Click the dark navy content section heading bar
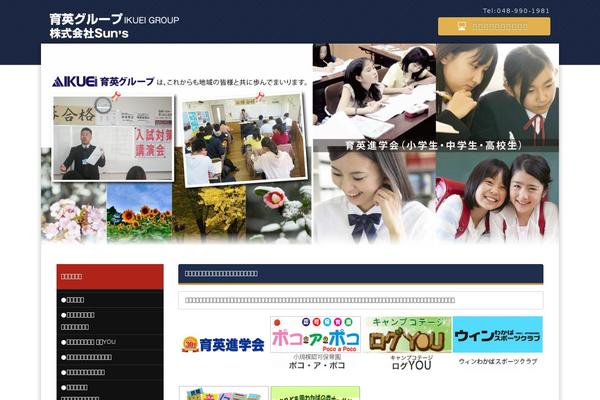Viewport: 600px width, 400px height. point(360,274)
